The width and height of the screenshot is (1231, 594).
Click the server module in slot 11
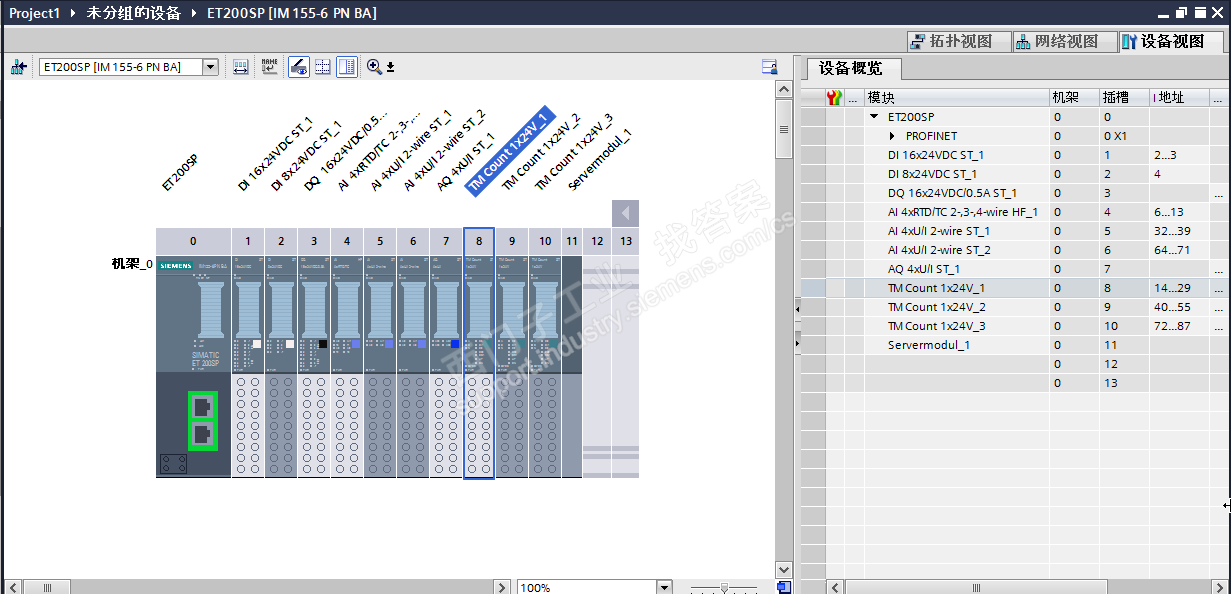tap(572, 366)
